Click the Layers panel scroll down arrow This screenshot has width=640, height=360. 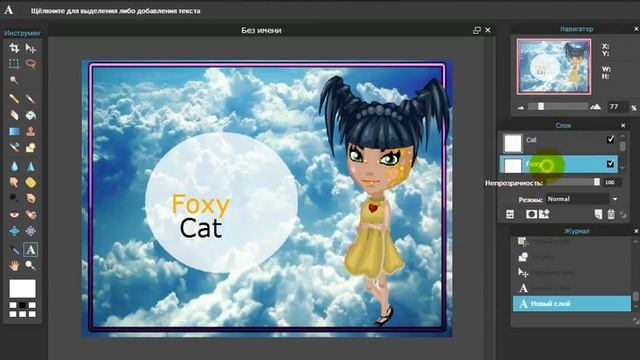tap(622, 168)
